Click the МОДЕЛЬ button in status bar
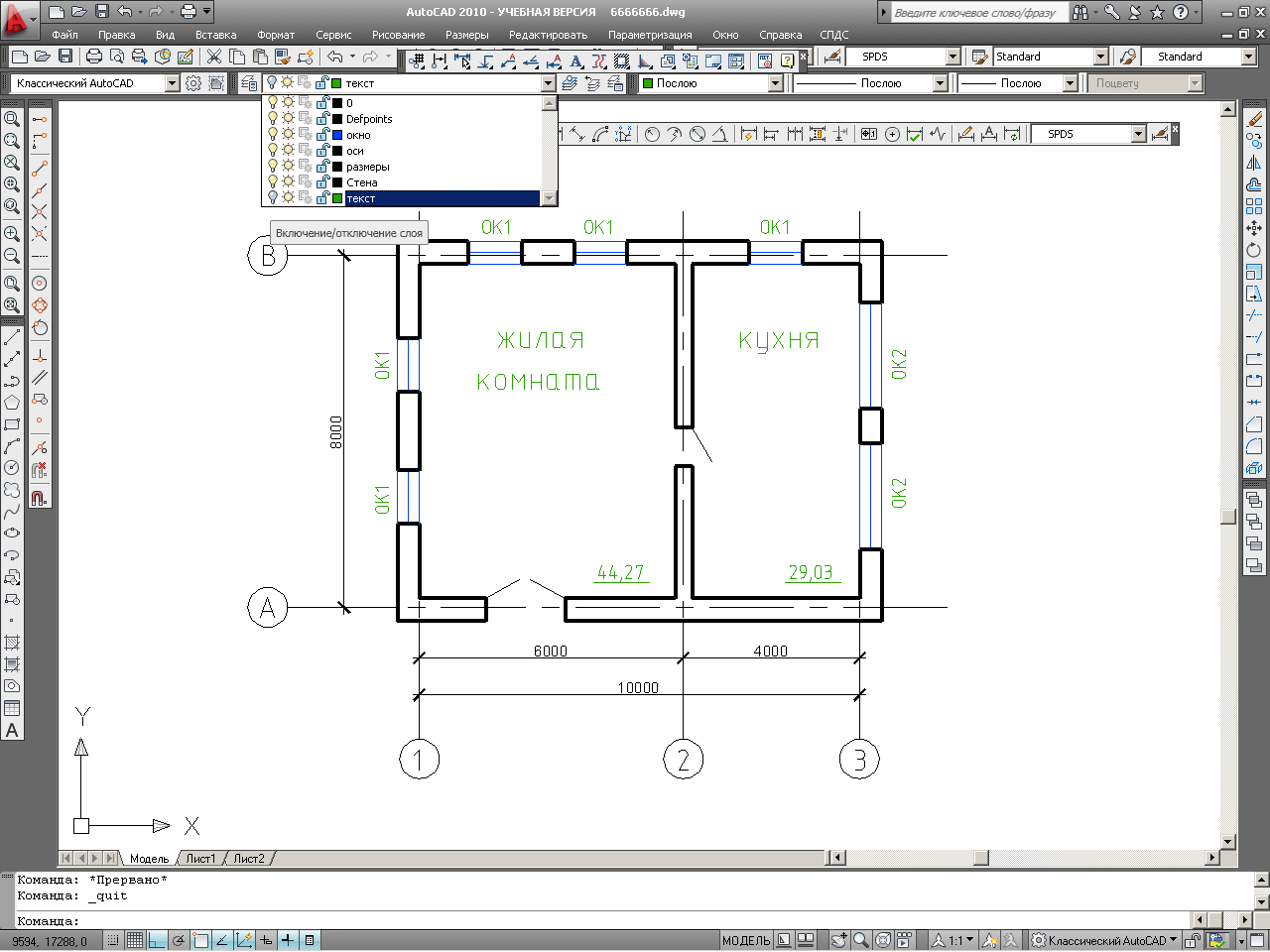1270x952 pixels. coord(746,940)
